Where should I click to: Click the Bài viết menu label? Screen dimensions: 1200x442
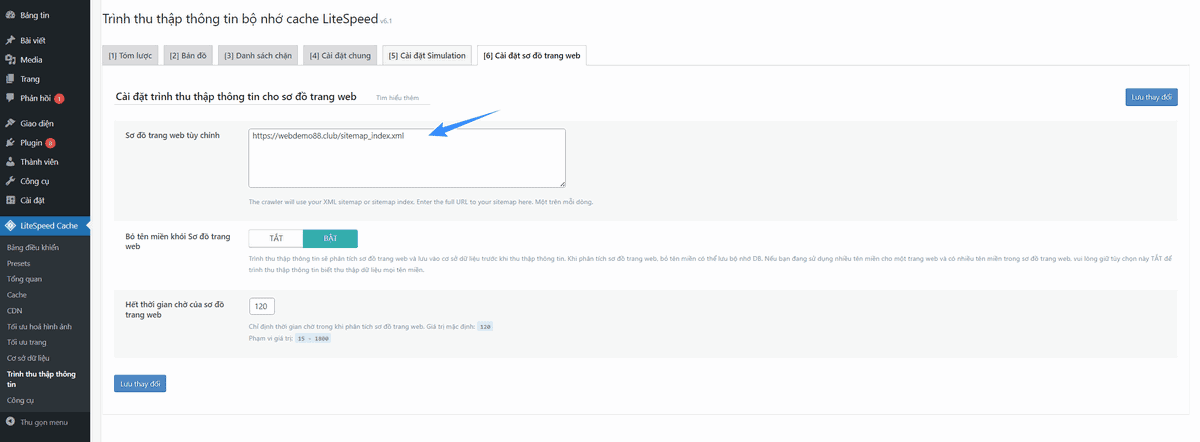pyautogui.click(x=34, y=40)
